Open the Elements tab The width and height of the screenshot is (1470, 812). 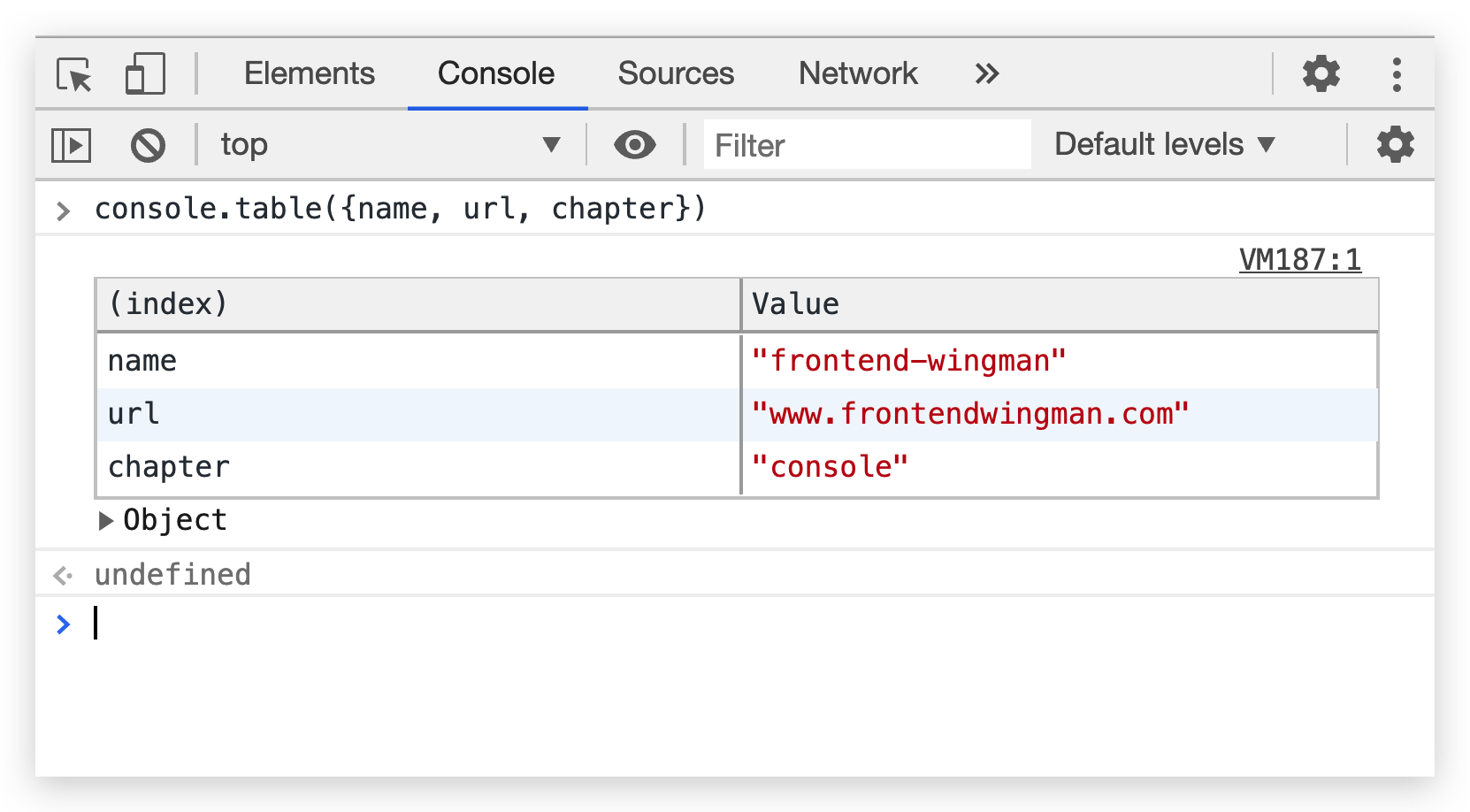(x=310, y=73)
